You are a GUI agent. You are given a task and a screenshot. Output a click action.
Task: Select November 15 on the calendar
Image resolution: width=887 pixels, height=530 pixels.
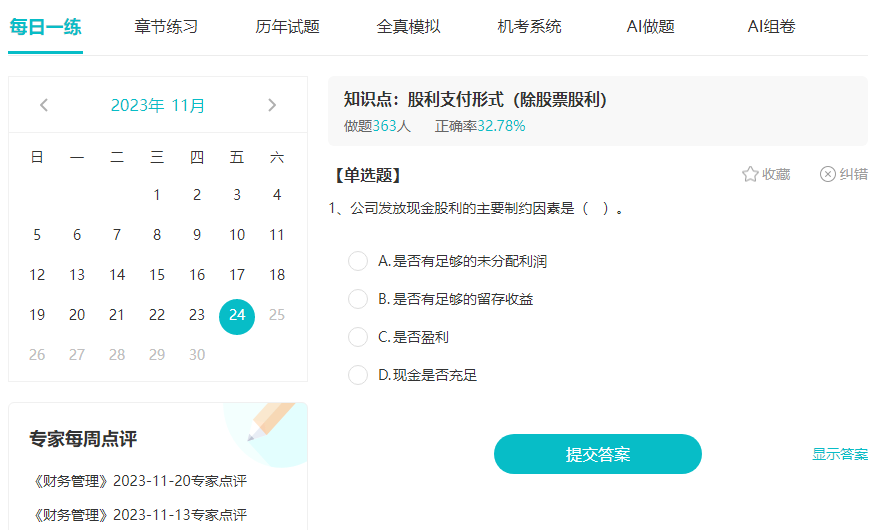point(157,275)
